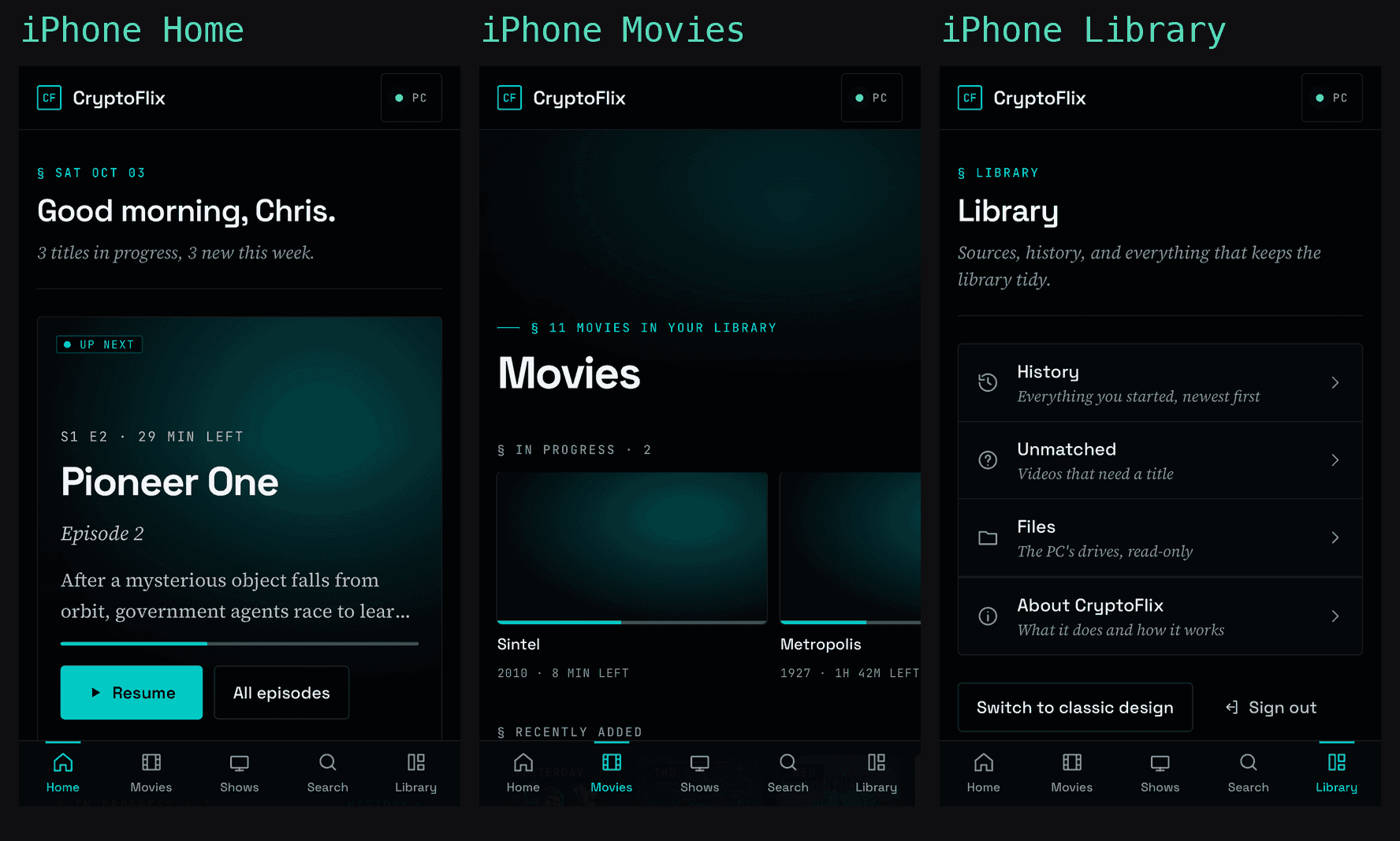The image size is (1400, 841).
Task: Tap Home icon in iPhone Movies navbar
Action: (x=523, y=762)
